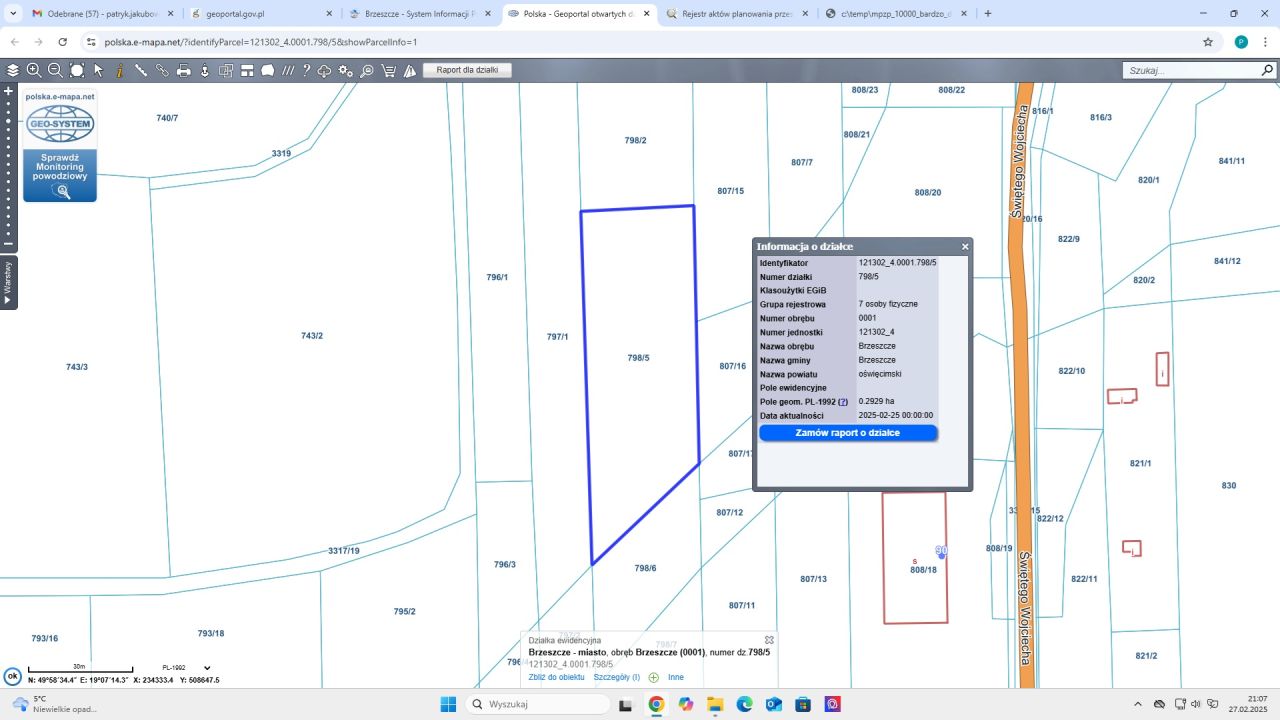The height and width of the screenshot is (720, 1280).
Task: Switch to Brzeszcze System Informacji tab
Action: click(418, 14)
